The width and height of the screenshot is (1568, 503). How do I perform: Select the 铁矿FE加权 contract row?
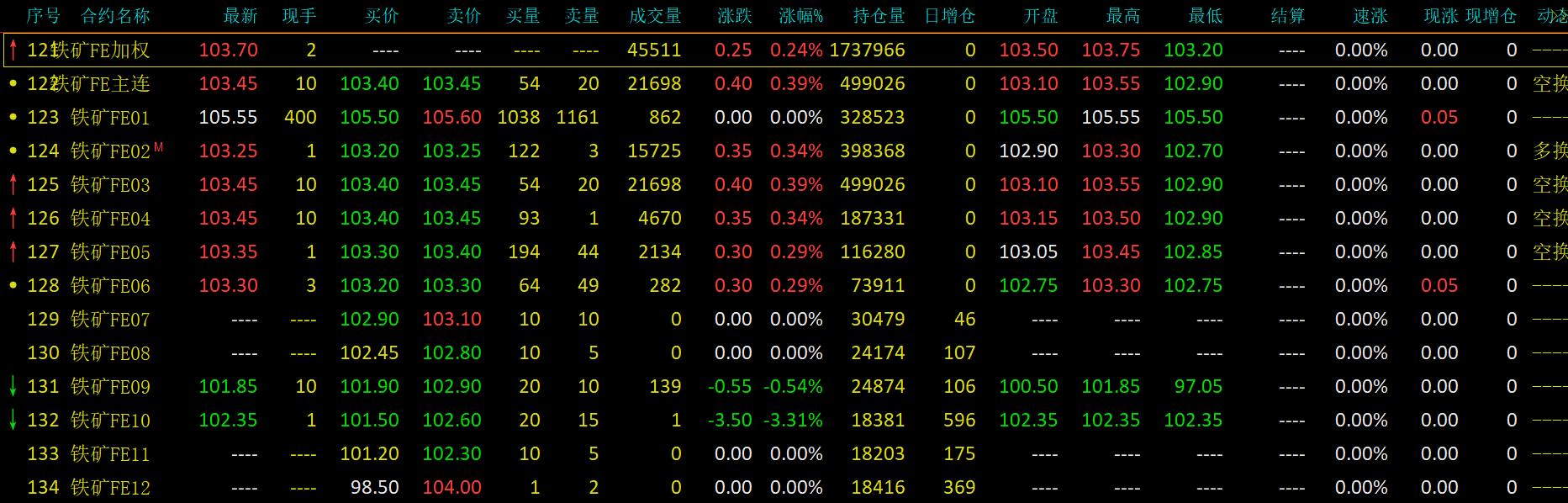click(101, 50)
